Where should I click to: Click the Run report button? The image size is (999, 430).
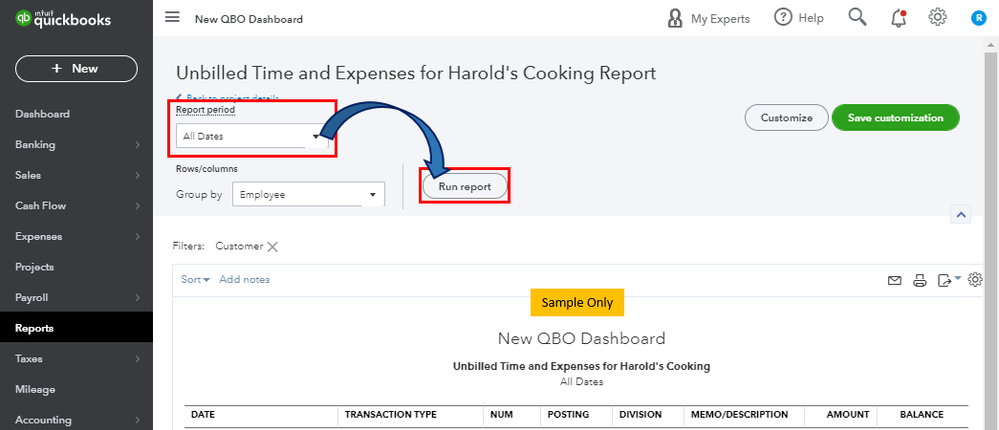[x=464, y=187]
